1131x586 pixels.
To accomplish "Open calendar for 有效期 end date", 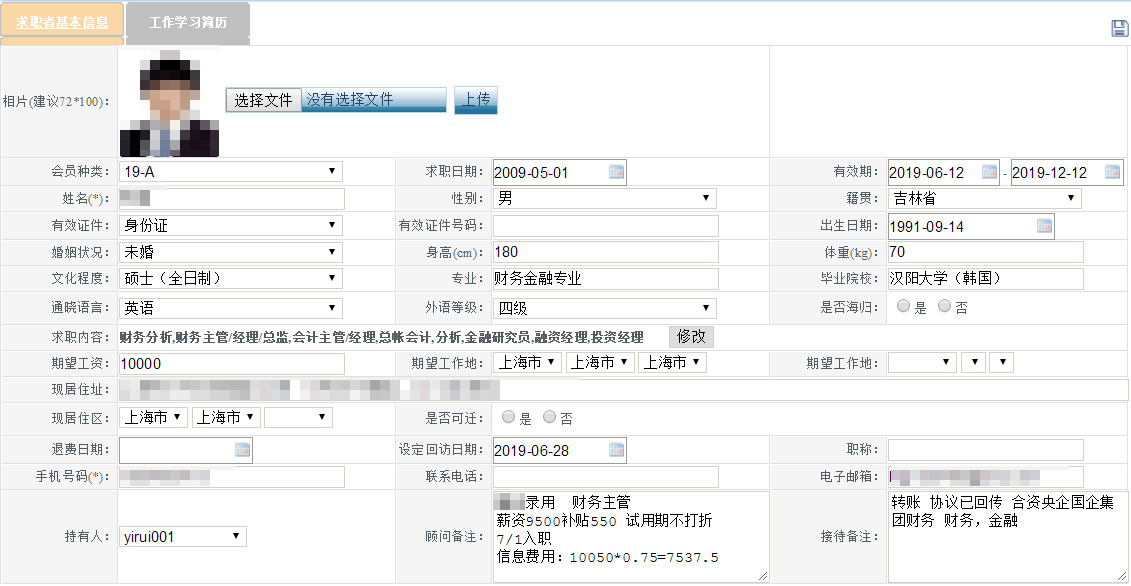I will tap(1112, 172).
